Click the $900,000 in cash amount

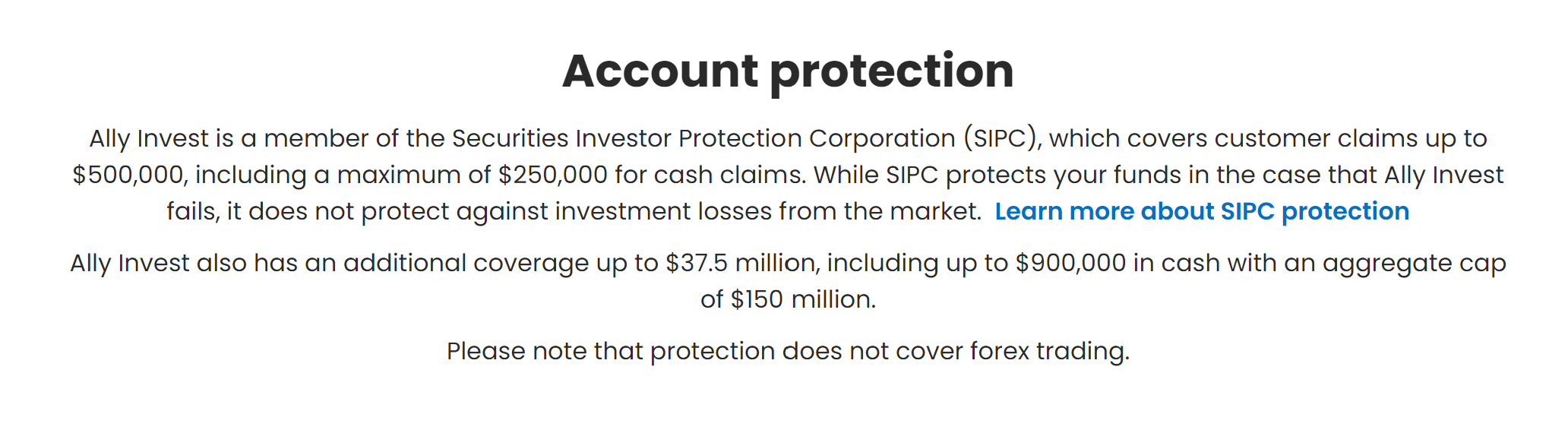pos(1071,263)
